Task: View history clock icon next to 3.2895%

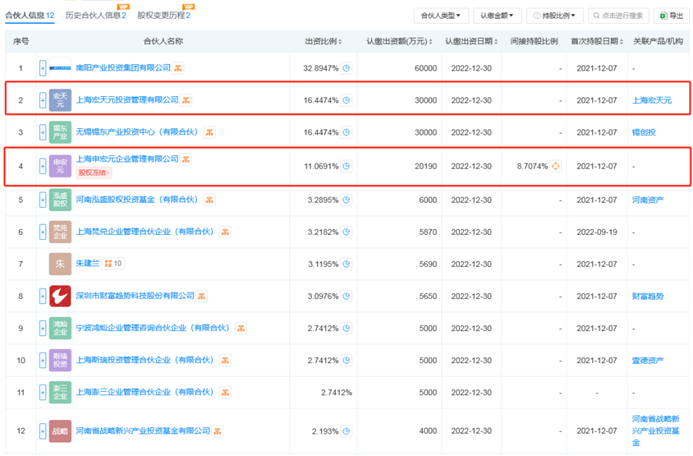Action: click(346, 200)
